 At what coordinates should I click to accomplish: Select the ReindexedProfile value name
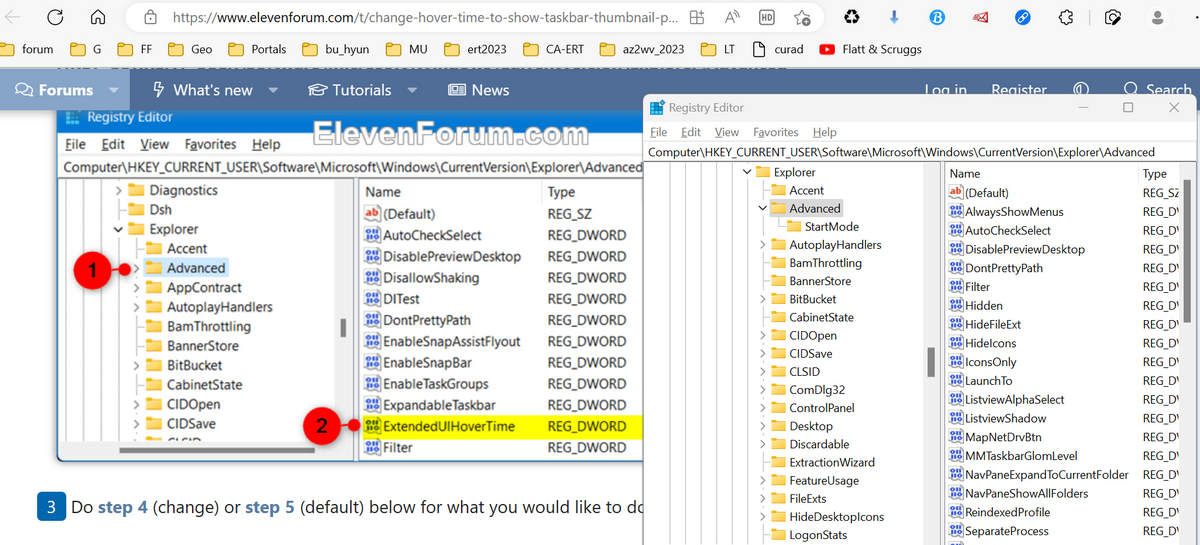(1007, 512)
